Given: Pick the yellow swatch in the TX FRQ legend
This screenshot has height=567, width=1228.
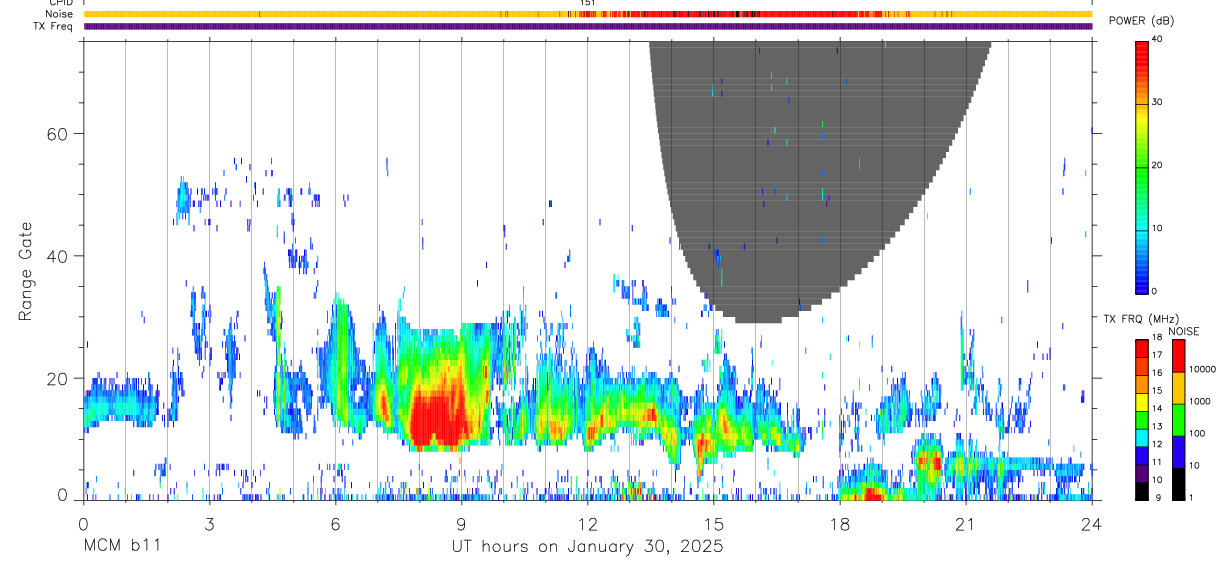Looking at the screenshot, I should coord(1142,403).
